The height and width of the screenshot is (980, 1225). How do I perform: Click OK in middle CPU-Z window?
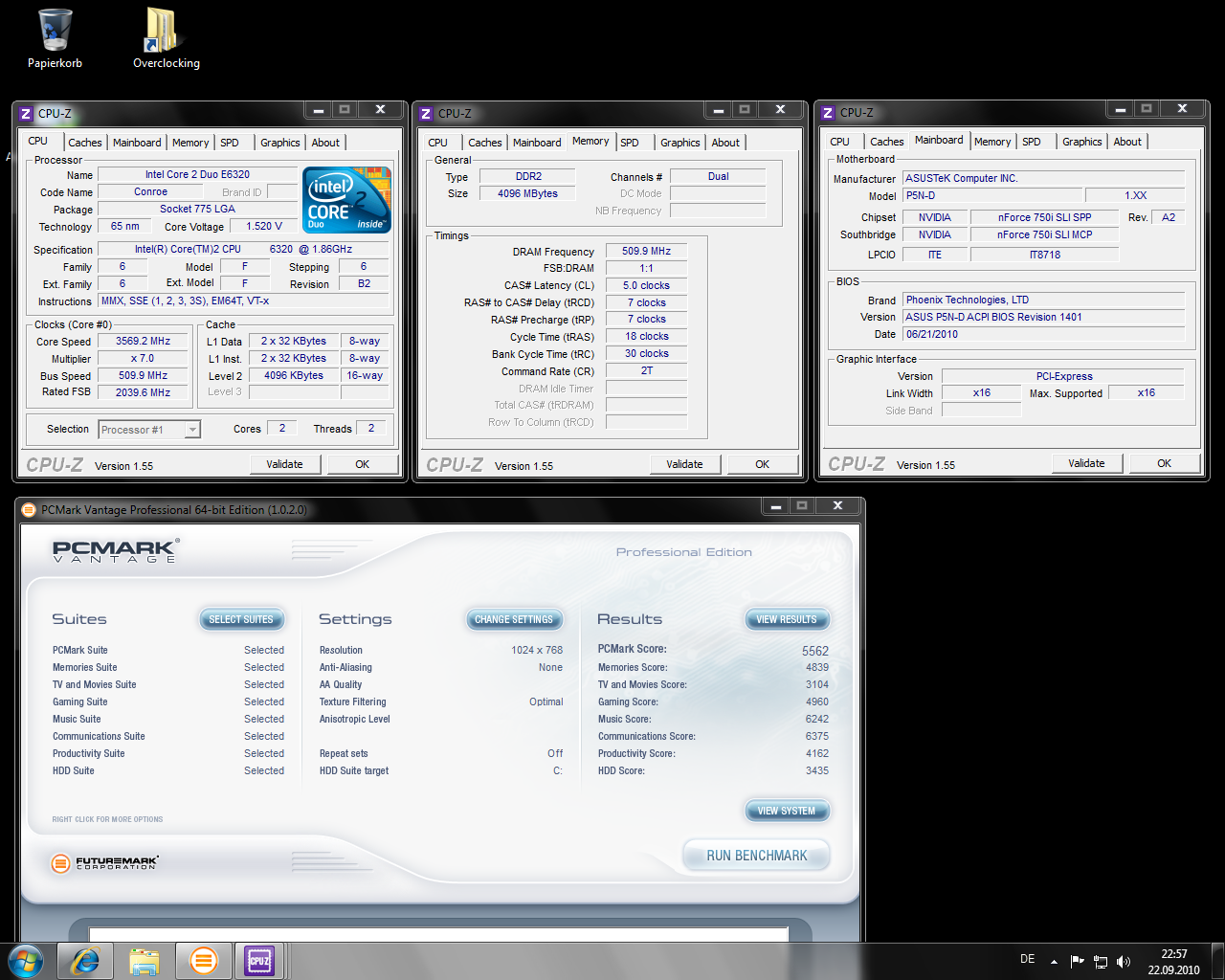(762, 464)
